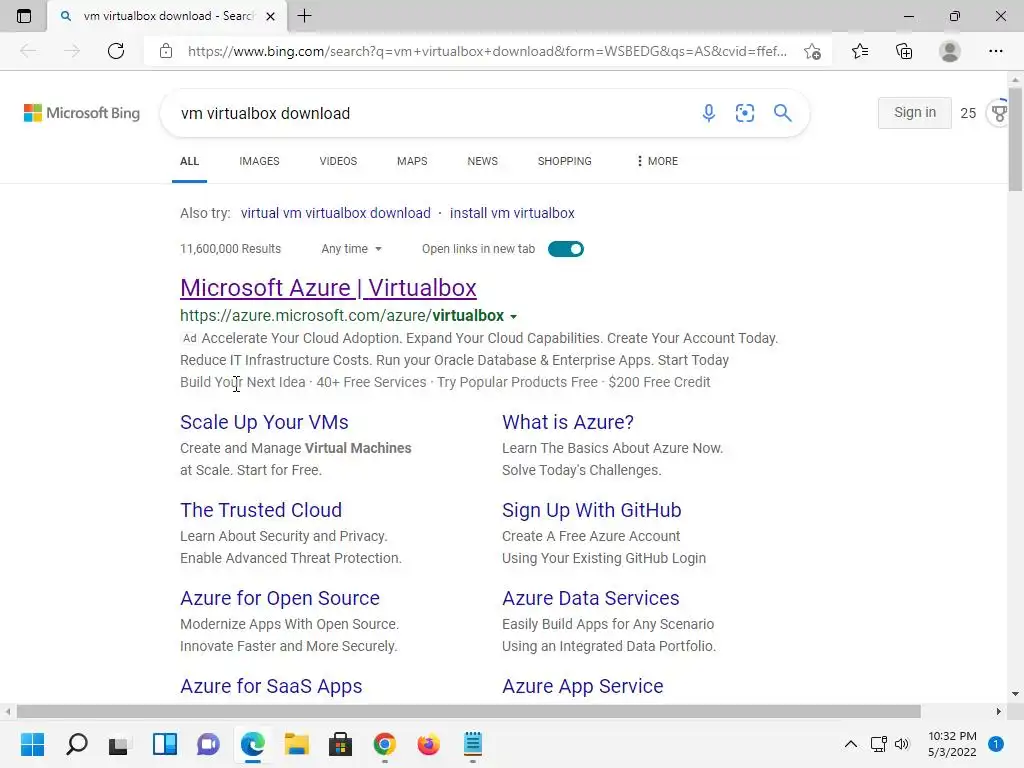Open Azure for Open Source link
This screenshot has height=768, width=1024.
click(x=280, y=598)
